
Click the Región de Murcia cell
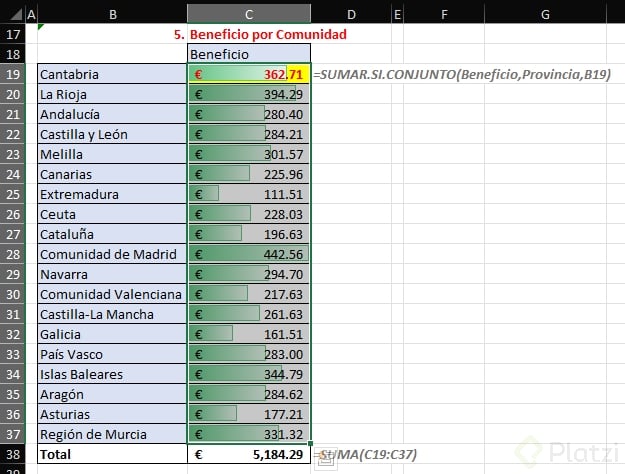click(x=111, y=434)
